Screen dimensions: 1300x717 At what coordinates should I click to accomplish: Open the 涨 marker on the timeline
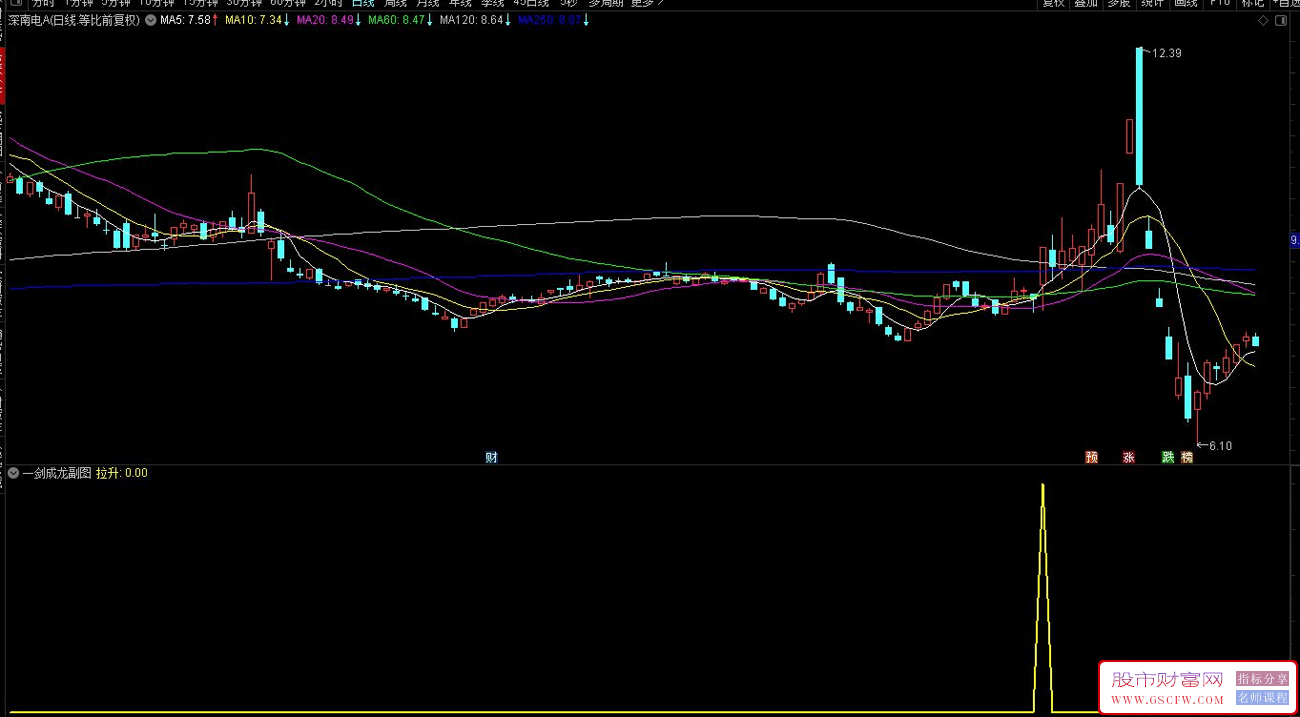coord(1128,458)
